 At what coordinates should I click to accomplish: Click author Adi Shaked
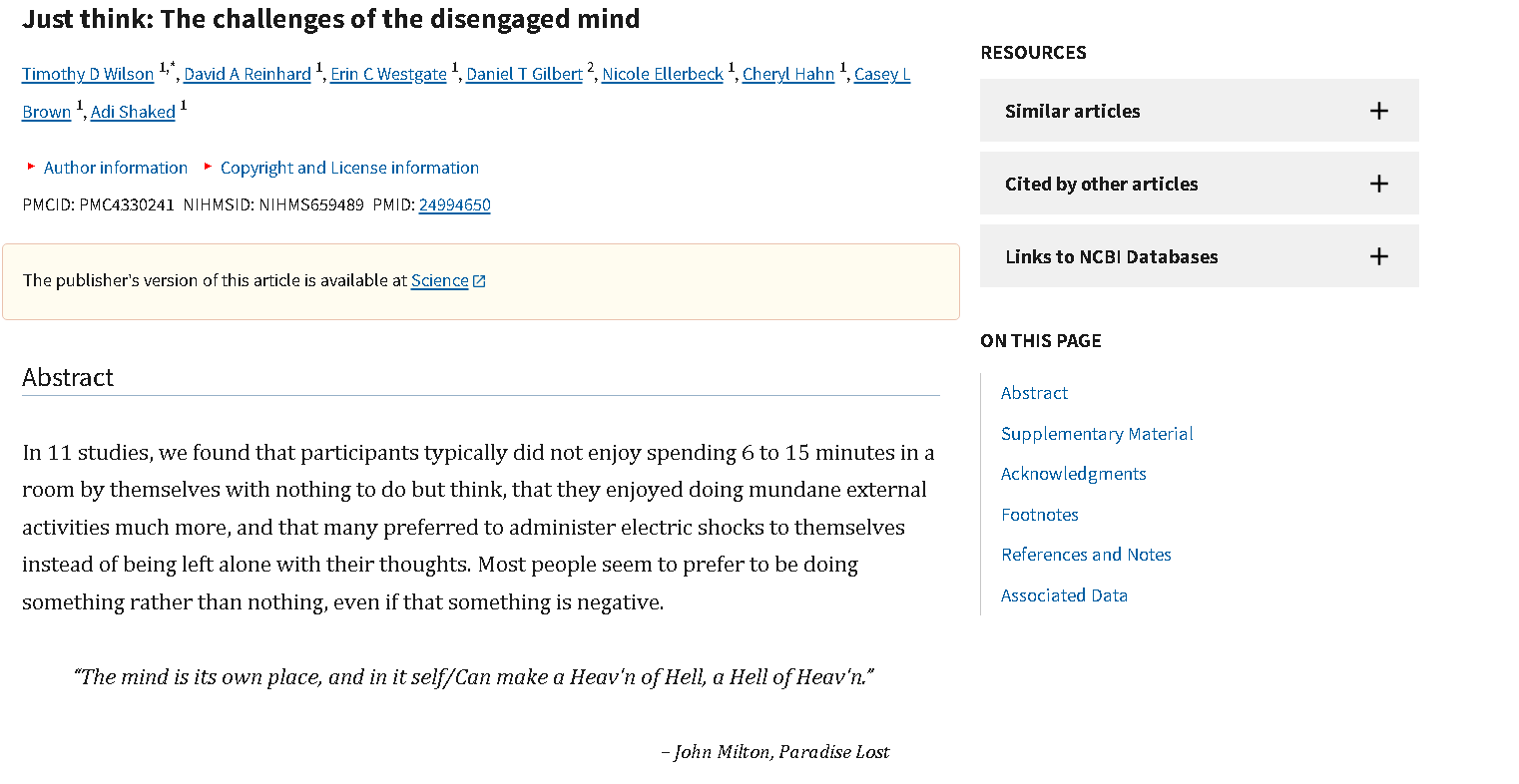click(x=133, y=112)
